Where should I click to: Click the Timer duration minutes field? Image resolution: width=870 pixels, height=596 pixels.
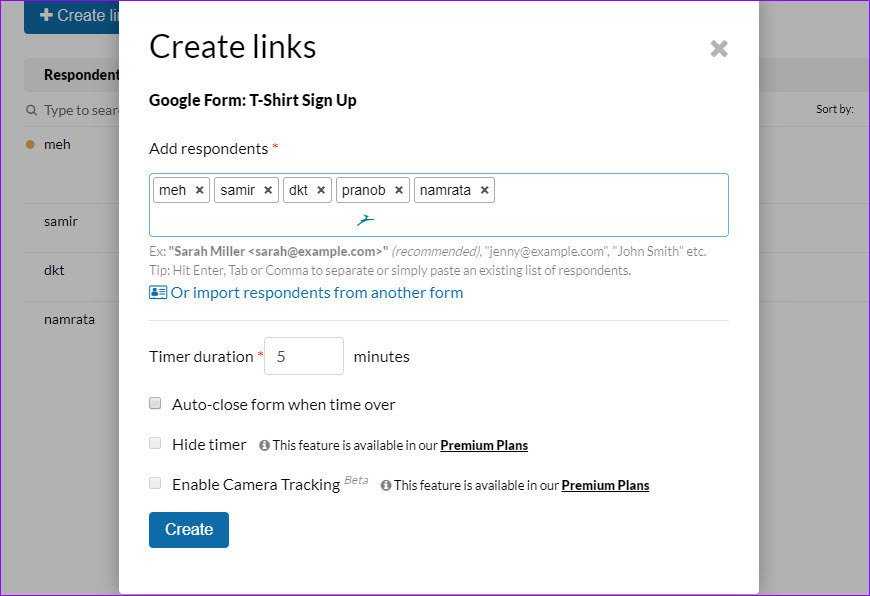[304, 356]
